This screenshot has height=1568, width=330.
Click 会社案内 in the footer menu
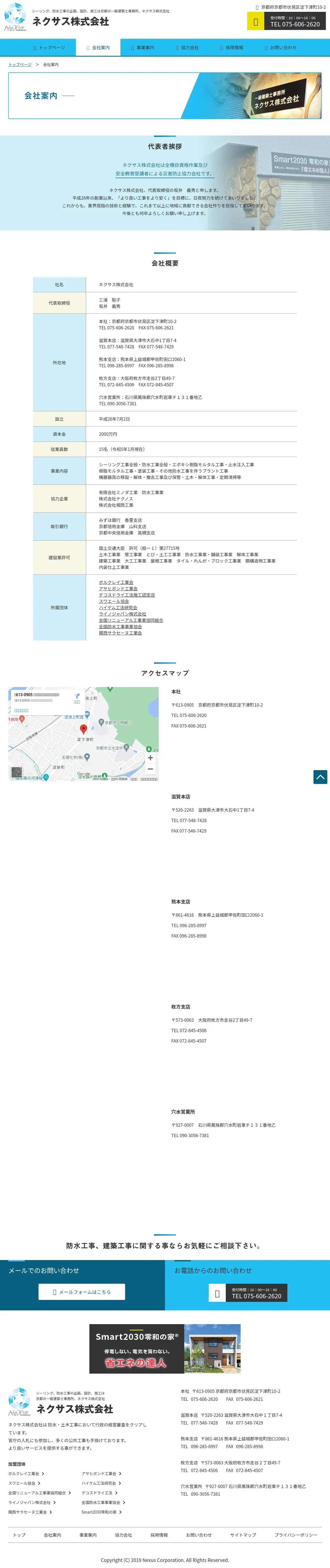coord(52,1535)
